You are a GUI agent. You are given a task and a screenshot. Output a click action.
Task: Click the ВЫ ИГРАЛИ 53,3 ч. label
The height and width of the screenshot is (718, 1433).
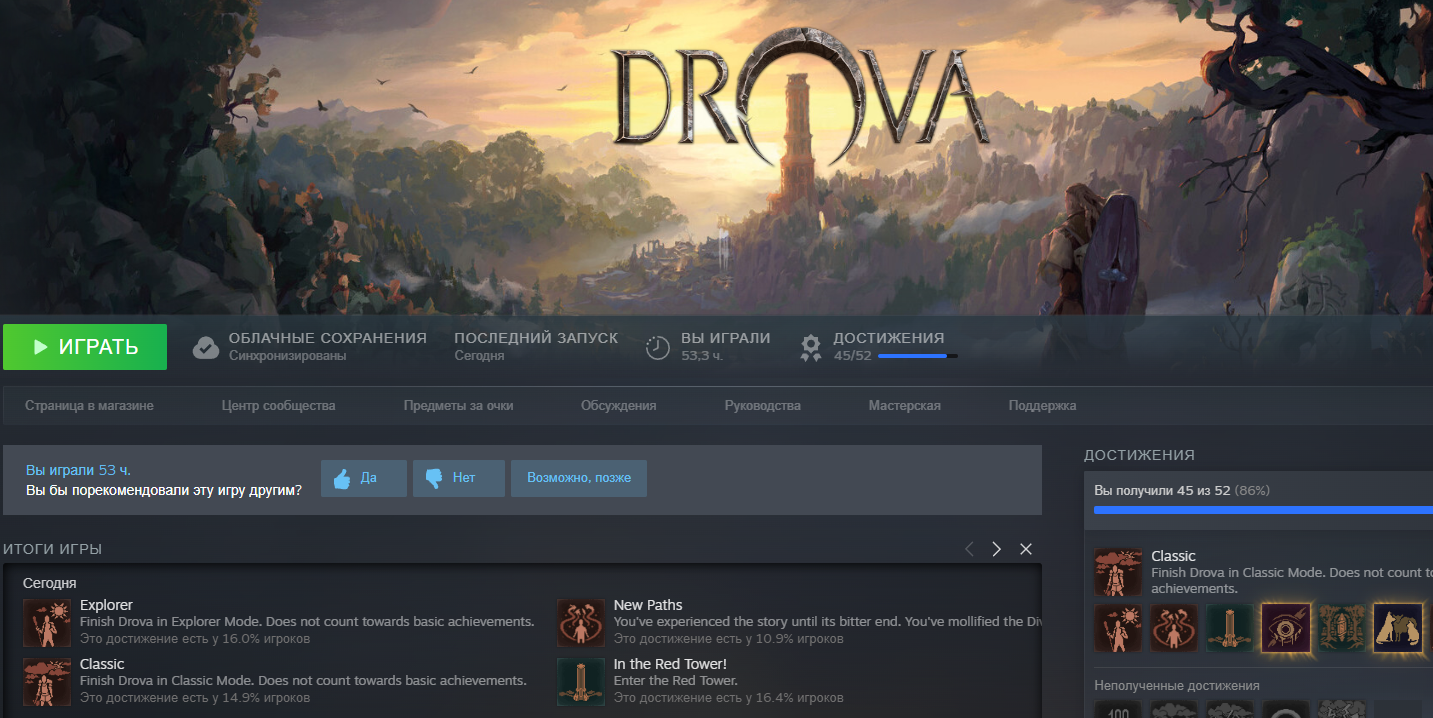point(725,346)
